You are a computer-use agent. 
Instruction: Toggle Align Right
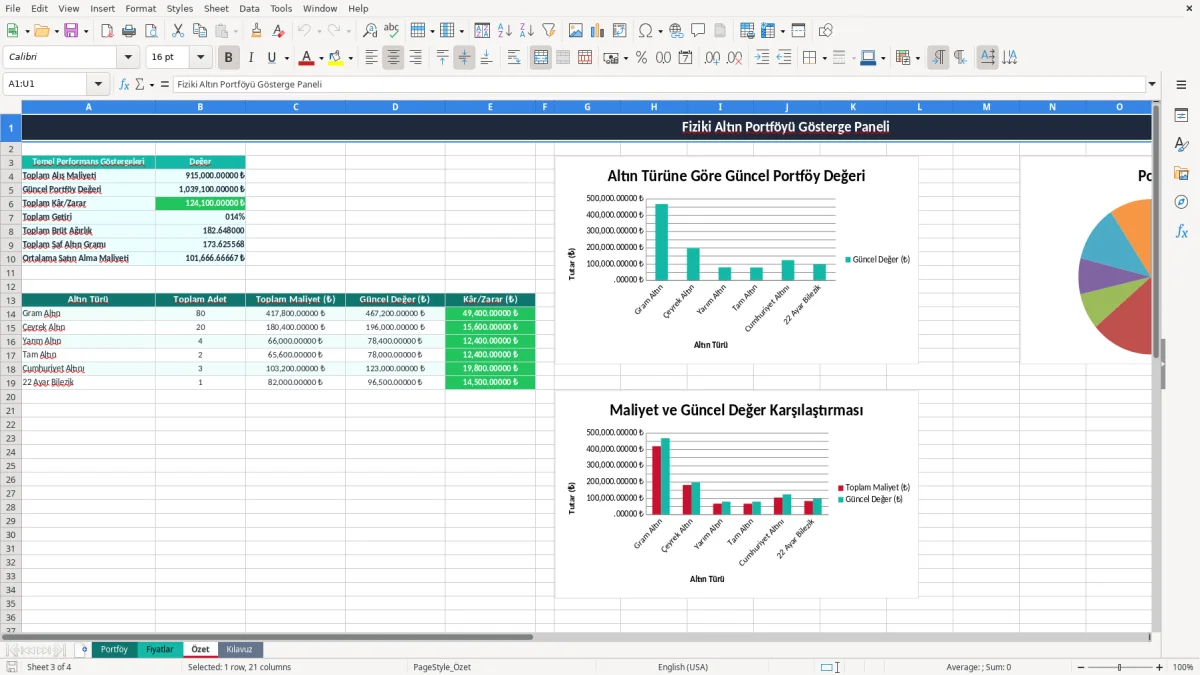415,58
